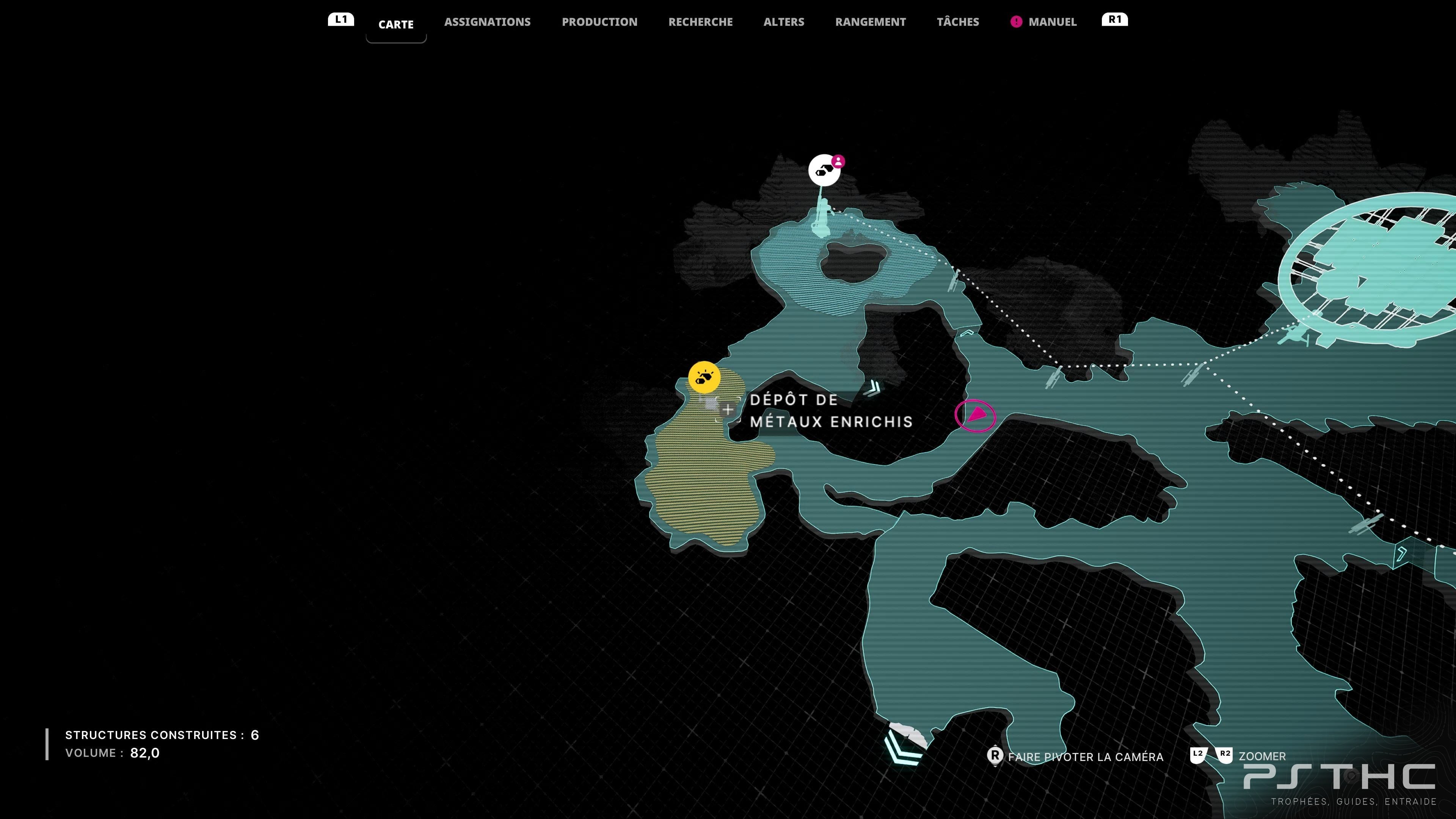Click the ZOOMER hint text

1262,756
